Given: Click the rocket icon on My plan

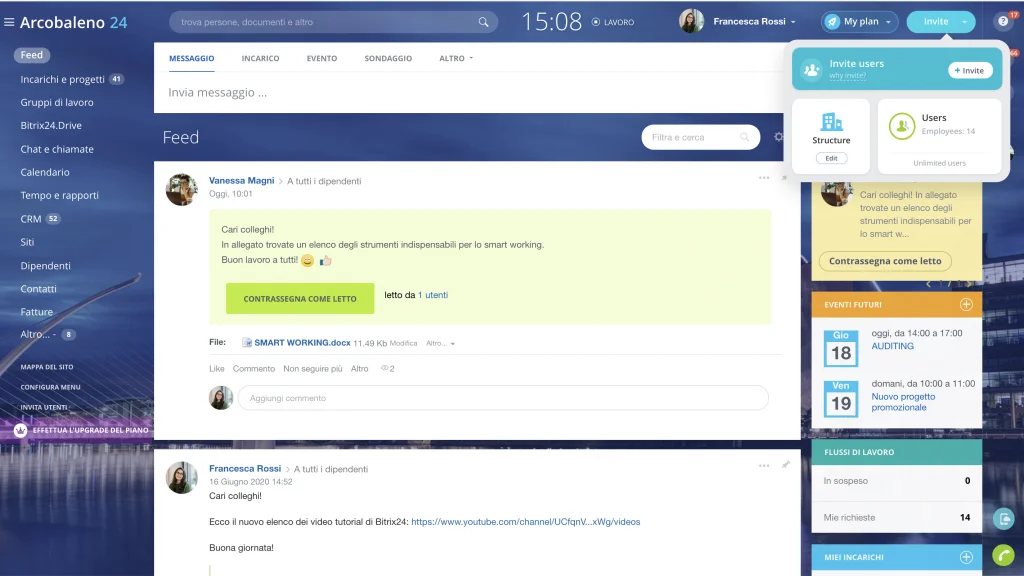Looking at the screenshot, I should [831, 22].
